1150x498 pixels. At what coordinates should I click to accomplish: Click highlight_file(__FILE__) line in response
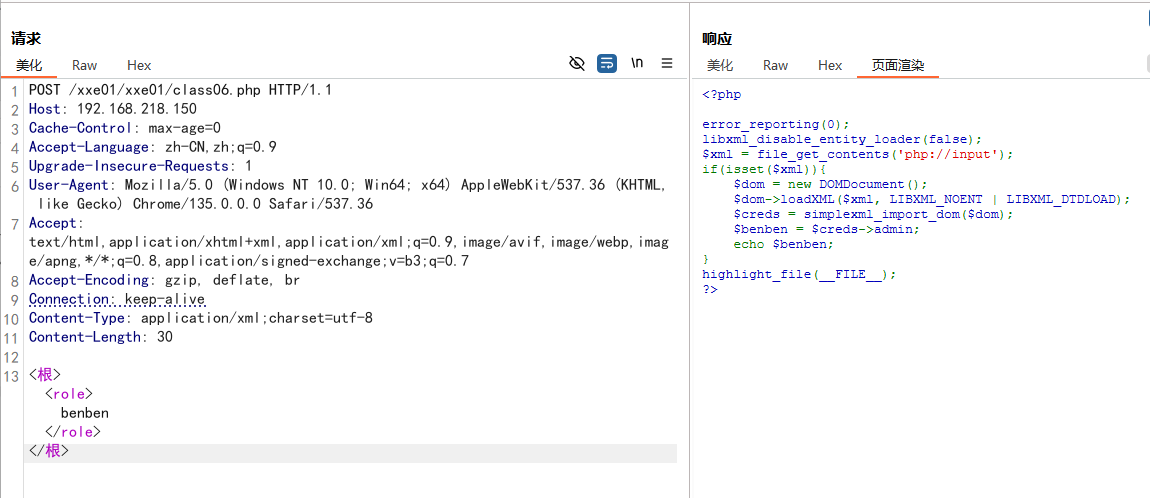point(799,274)
